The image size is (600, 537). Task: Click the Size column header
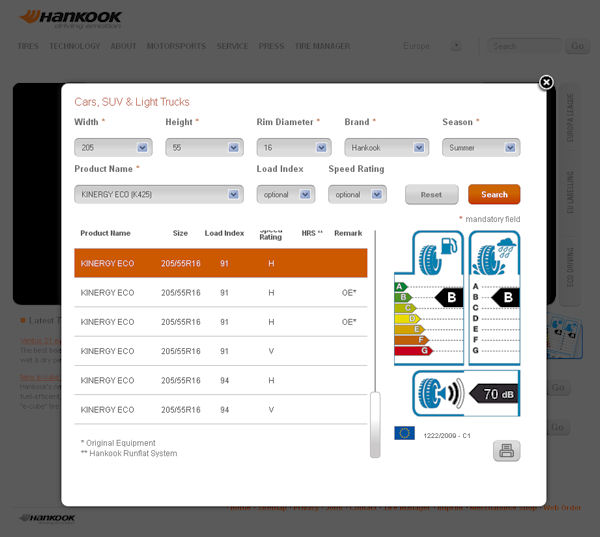180,233
